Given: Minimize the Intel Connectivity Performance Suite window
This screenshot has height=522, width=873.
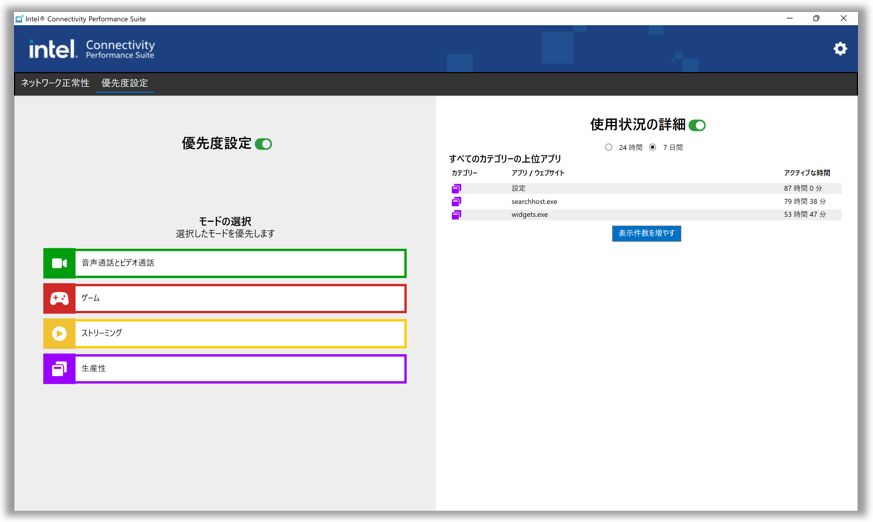Looking at the screenshot, I should 789,18.
